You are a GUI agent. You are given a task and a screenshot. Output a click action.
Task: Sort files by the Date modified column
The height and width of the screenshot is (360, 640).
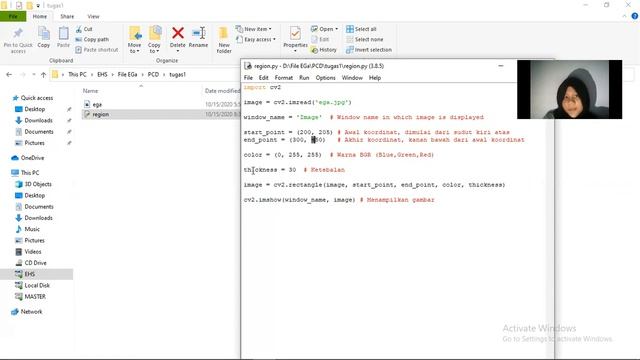[x=222, y=91]
